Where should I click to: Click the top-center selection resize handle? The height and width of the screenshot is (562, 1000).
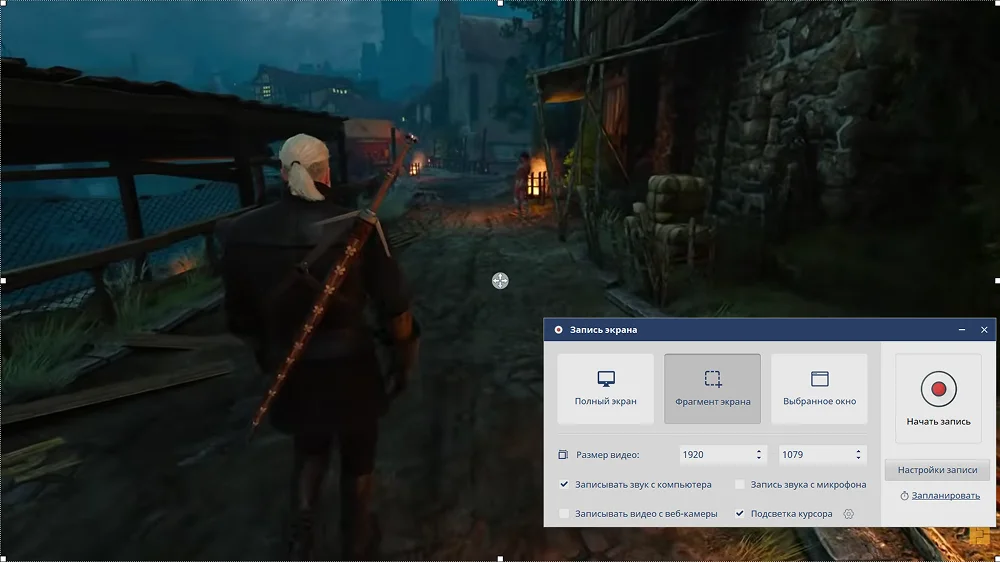pyautogui.click(x=500, y=3)
